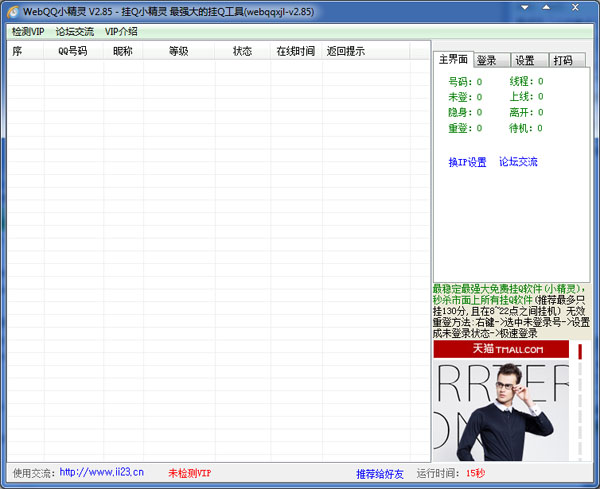Sort by the 在线时间 column header
The image size is (600, 489).
click(296, 51)
